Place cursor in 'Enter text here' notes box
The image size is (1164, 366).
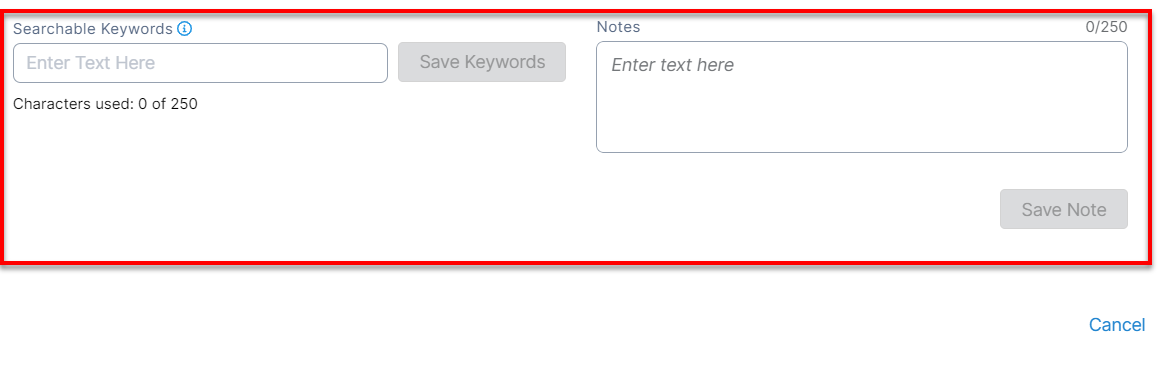tap(862, 97)
